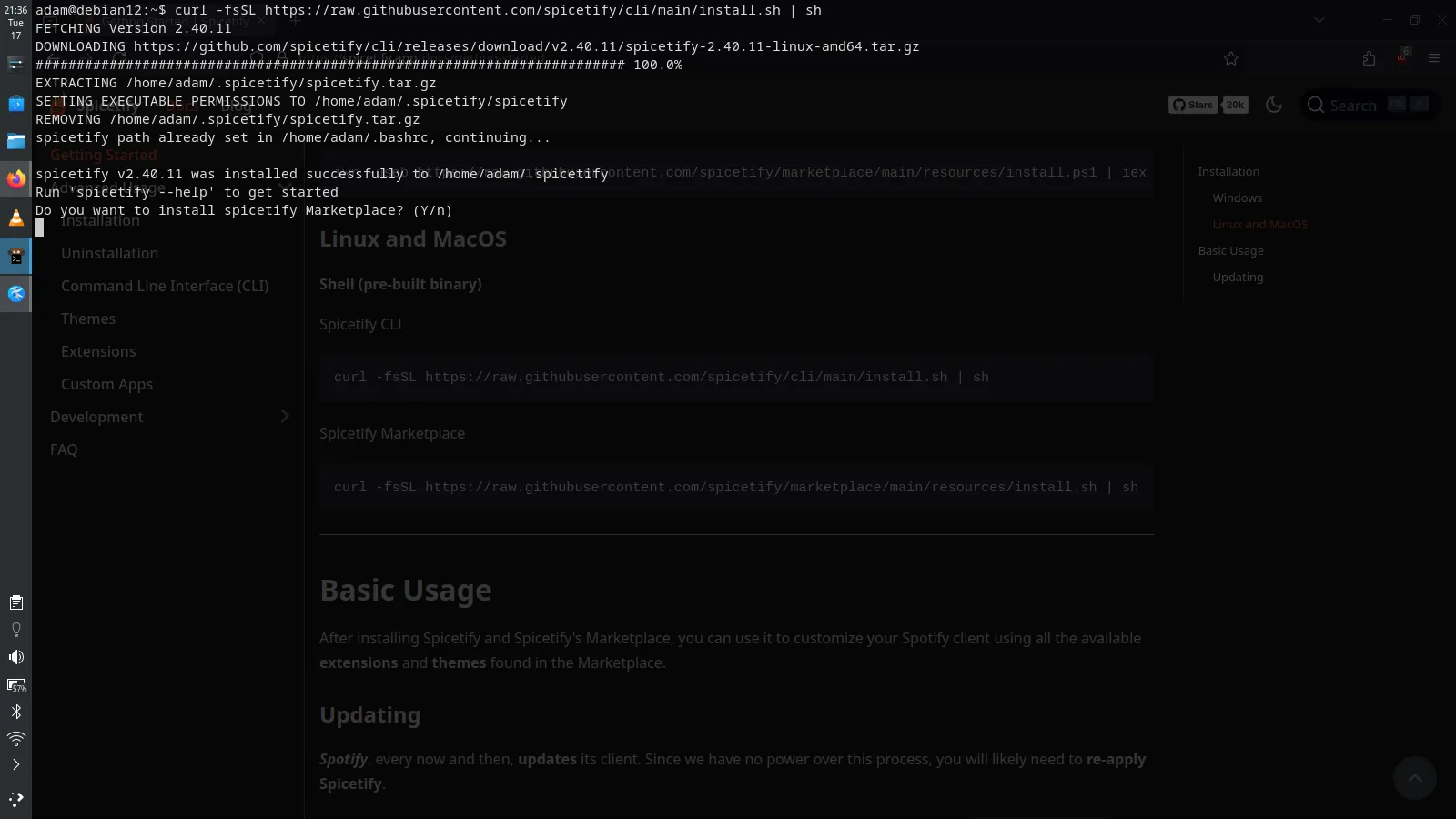Bookmark this page with the star
The image size is (1456, 819).
[1231, 58]
